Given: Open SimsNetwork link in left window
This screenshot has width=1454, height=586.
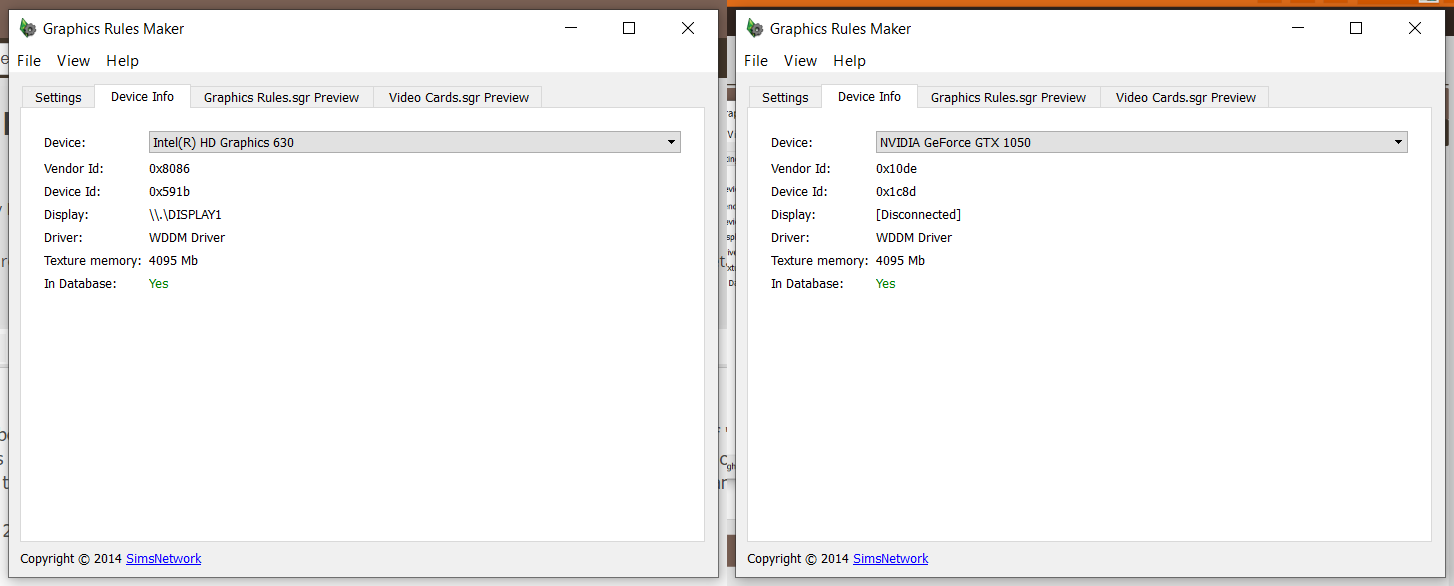Looking at the screenshot, I should [164, 559].
